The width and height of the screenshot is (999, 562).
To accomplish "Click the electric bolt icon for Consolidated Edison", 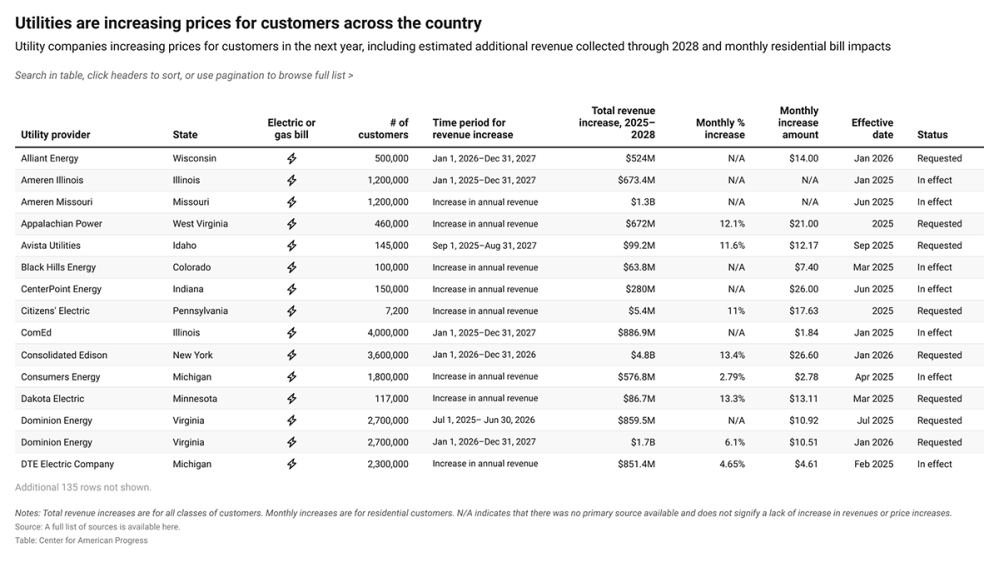I will (292, 355).
